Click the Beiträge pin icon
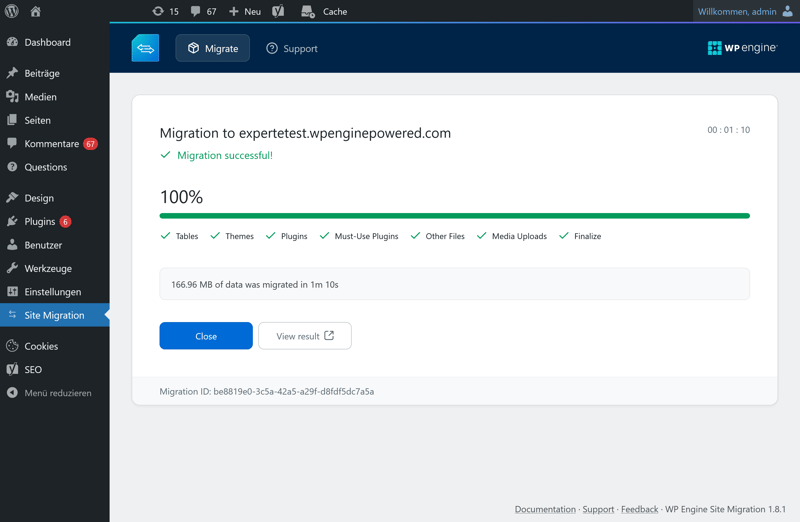The width and height of the screenshot is (800, 522). pyautogui.click(x=12, y=73)
